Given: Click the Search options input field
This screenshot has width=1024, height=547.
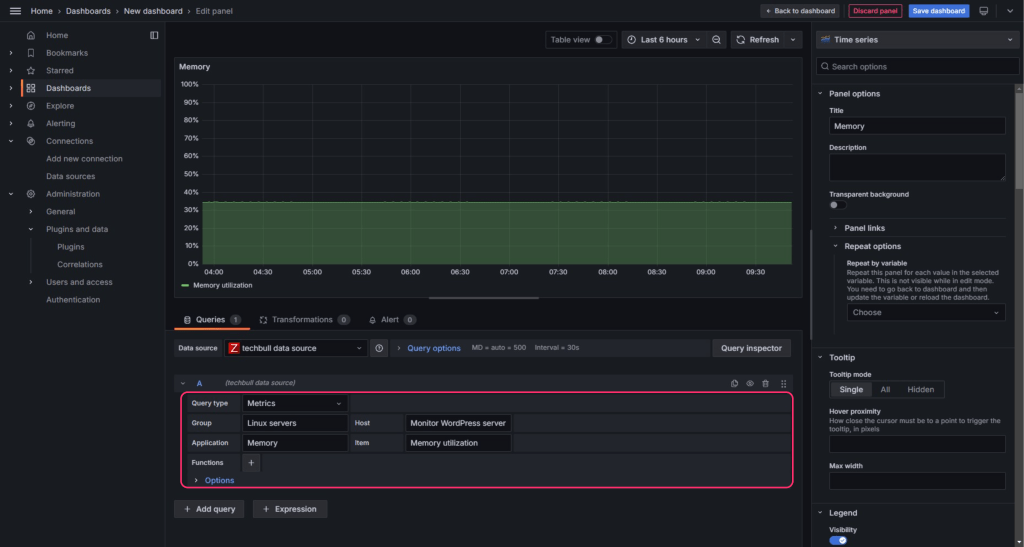Looking at the screenshot, I should 917,67.
